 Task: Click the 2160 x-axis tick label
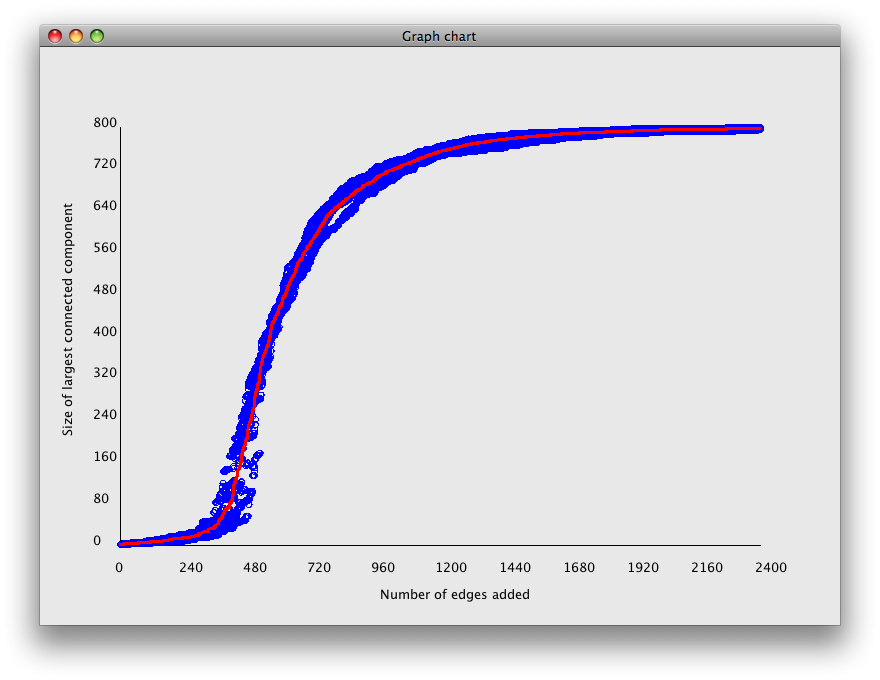(x=707, y=568)
